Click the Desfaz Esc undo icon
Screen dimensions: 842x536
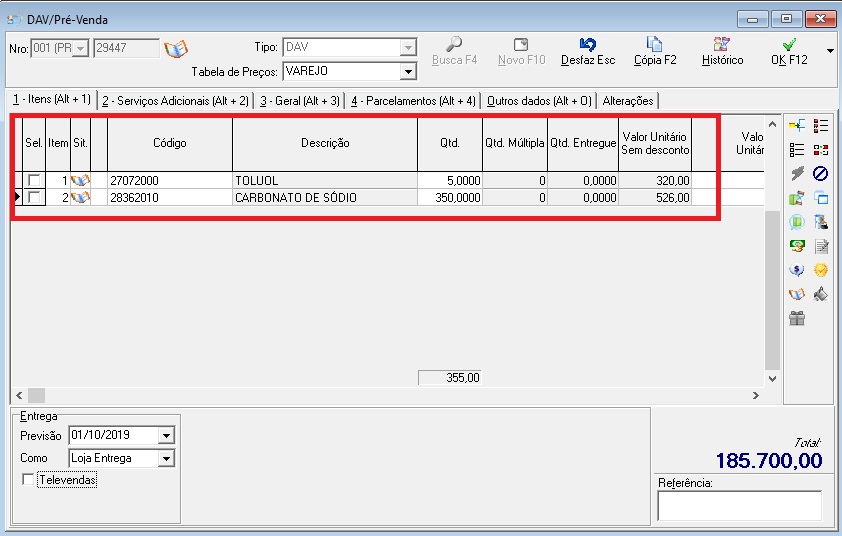coord(587,45)
